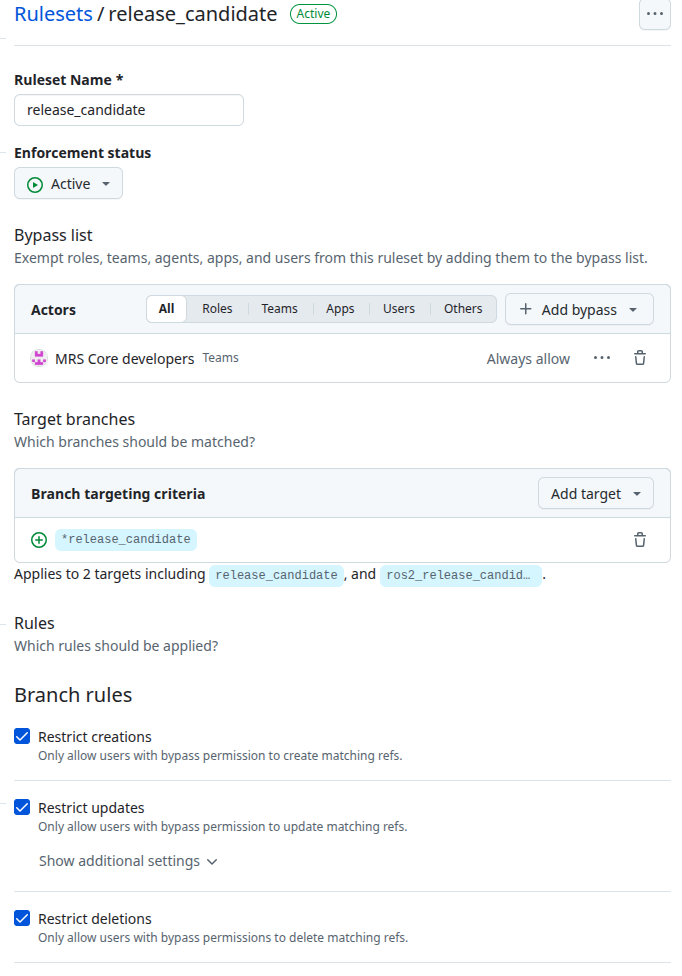This screenshot has width=682, height=976.
Task: Click the Restrict deletions label
Action: pyautogui.click(x=95, y=918)
